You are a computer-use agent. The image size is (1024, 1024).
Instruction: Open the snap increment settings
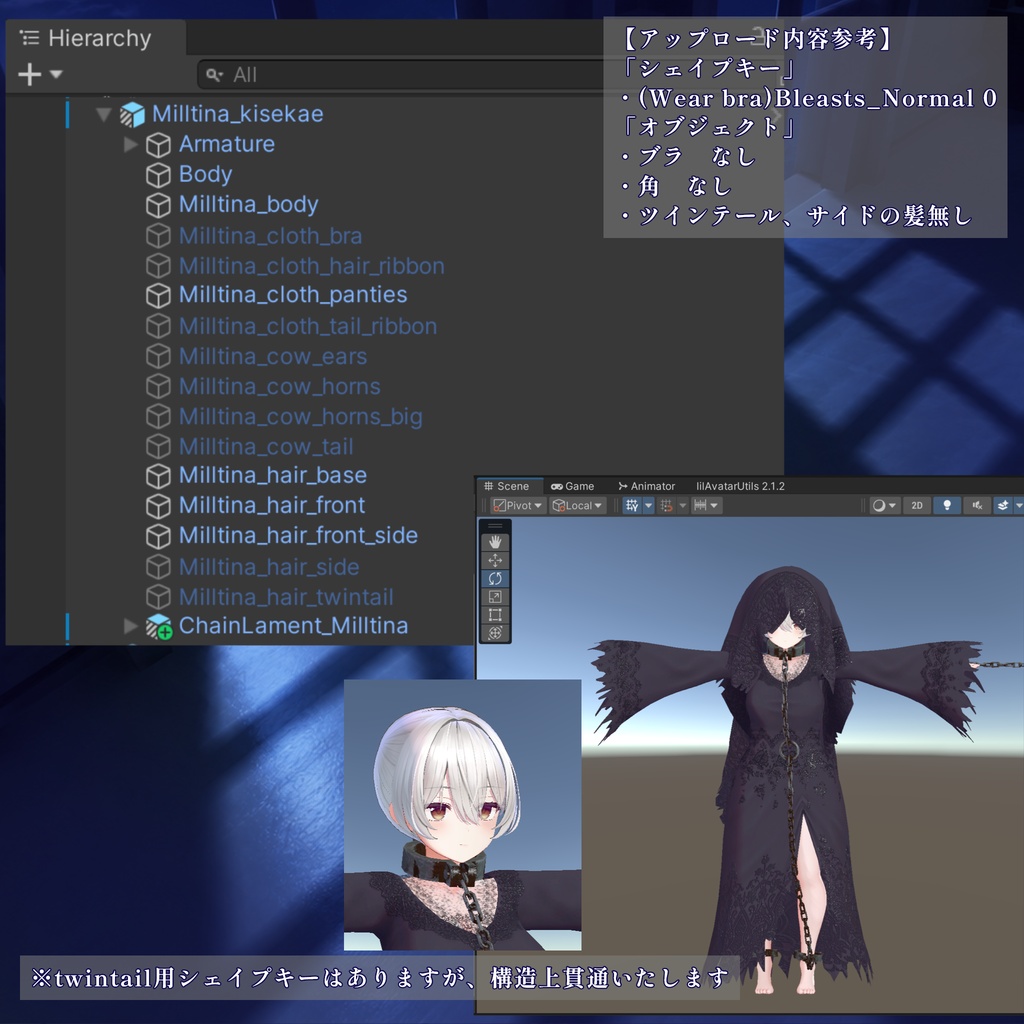pos(700,505)
